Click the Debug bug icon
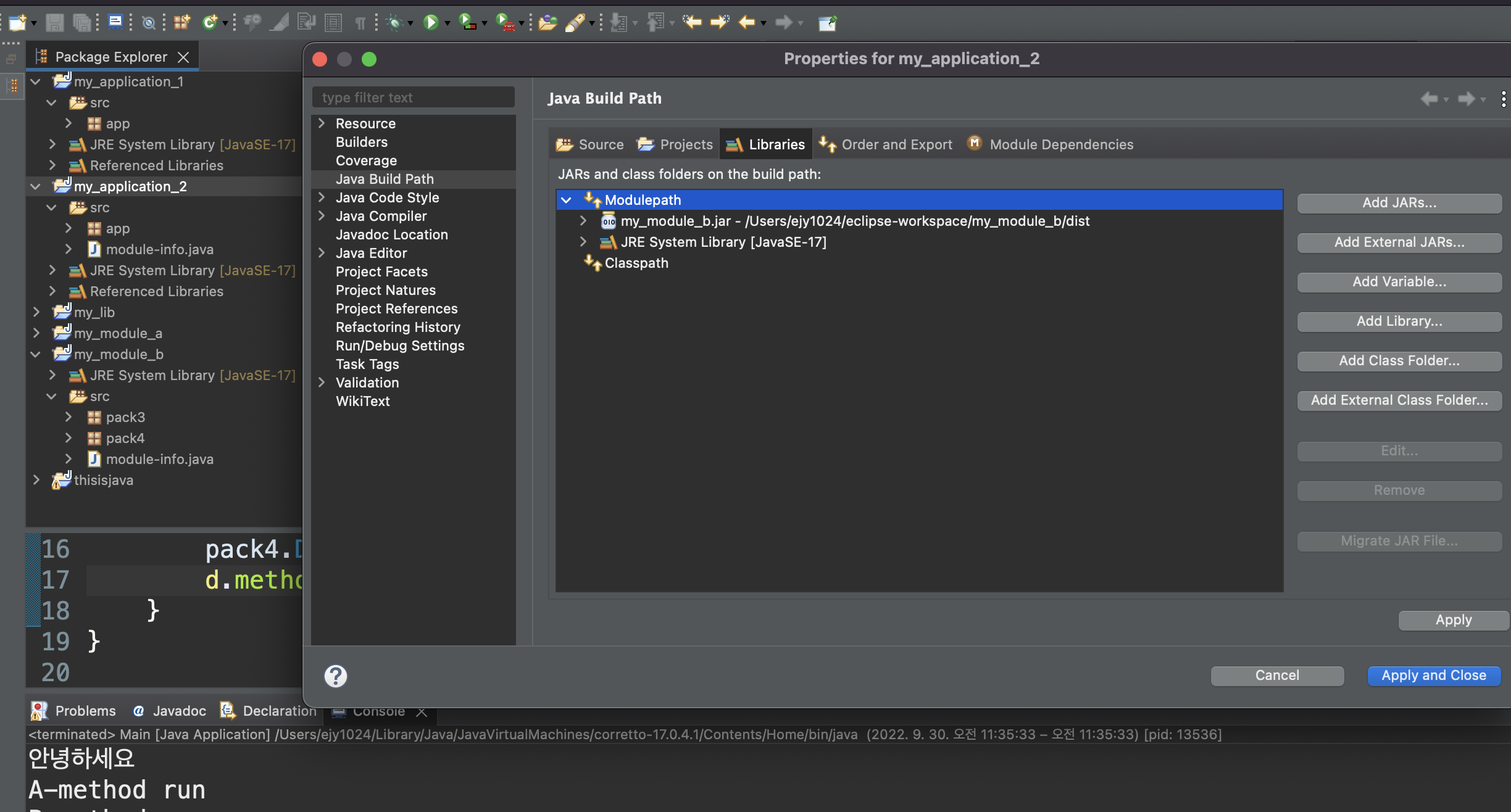Image resolution: width=1511 pixels, height=812 pixels. click(394, 23)
